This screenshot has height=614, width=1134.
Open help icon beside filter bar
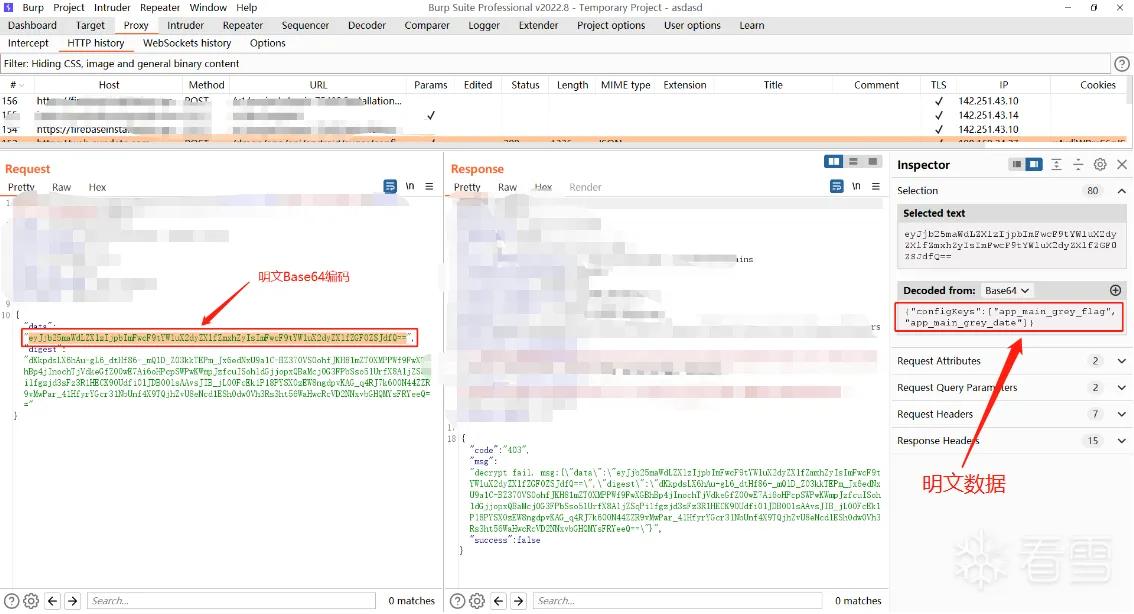coord(1121,64)
